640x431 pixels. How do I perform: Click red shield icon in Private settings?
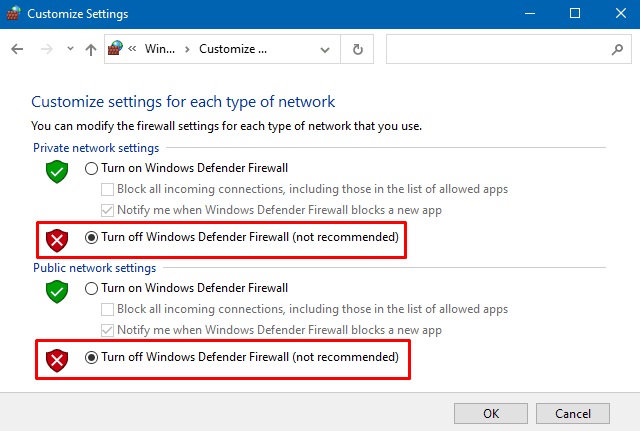pos(57,240)
